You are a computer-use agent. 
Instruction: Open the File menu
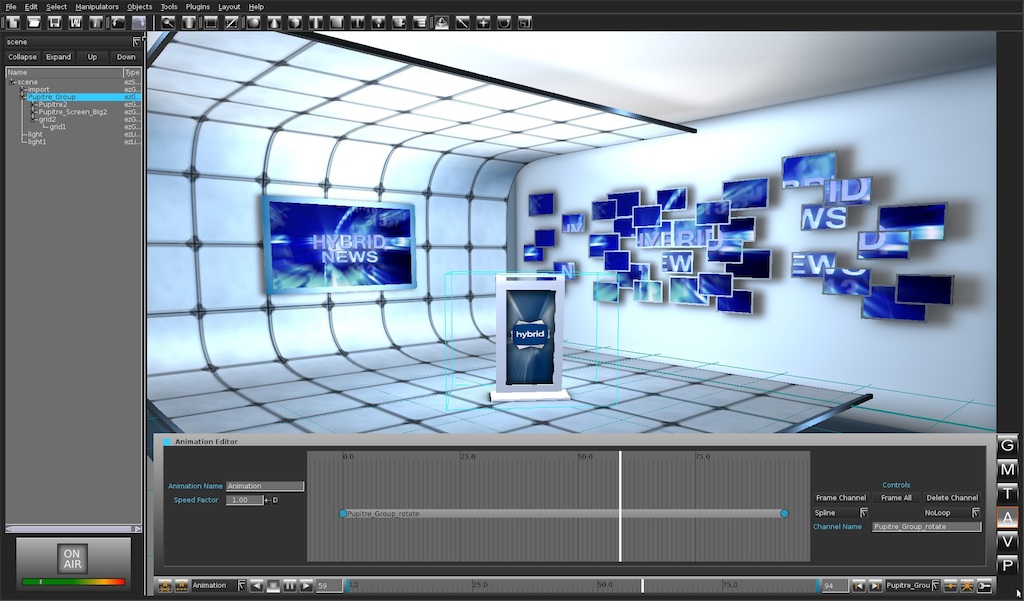[x=11, y=7]
